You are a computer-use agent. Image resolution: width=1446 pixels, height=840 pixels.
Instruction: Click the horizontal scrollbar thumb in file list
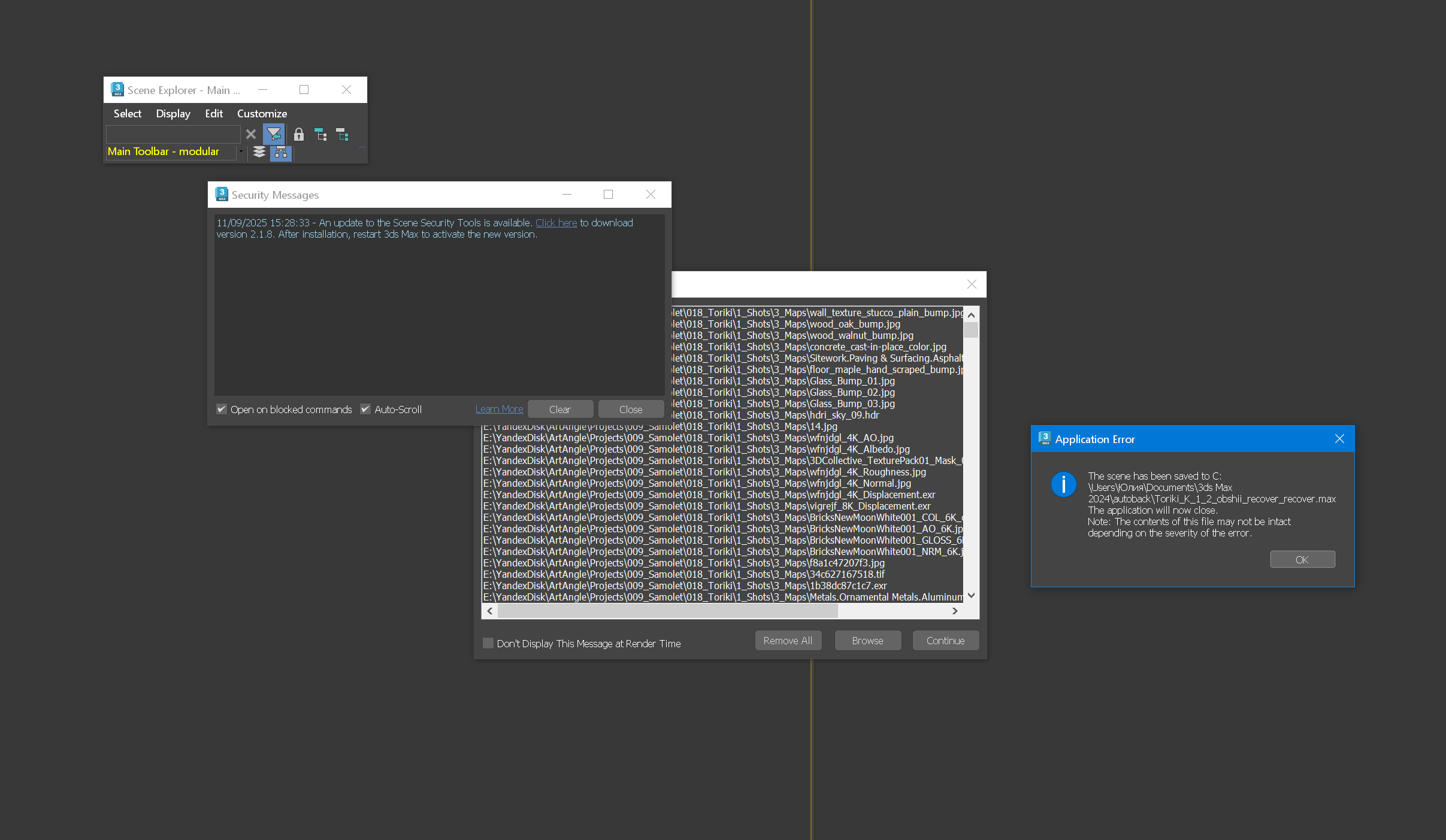pos(667,611)
